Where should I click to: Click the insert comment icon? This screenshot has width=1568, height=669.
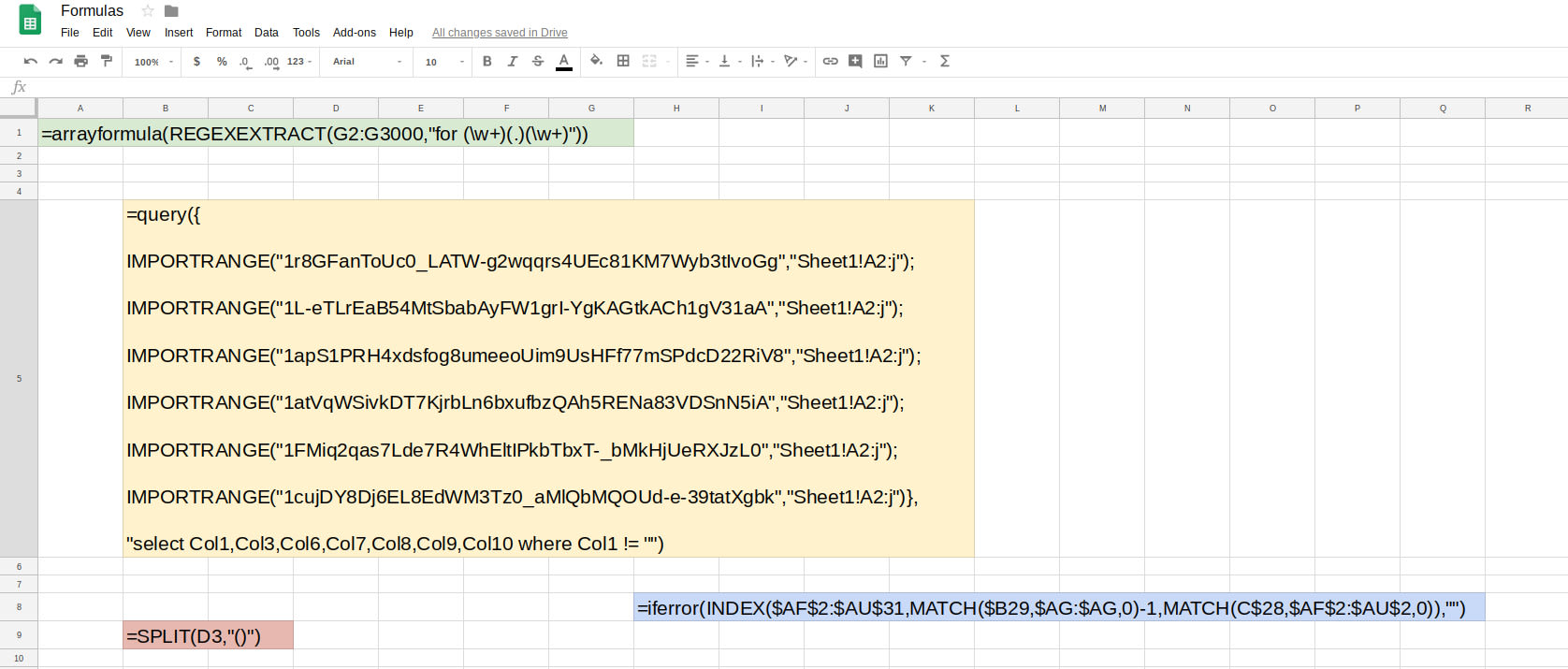pyautogui.click(x=855, y=61)
